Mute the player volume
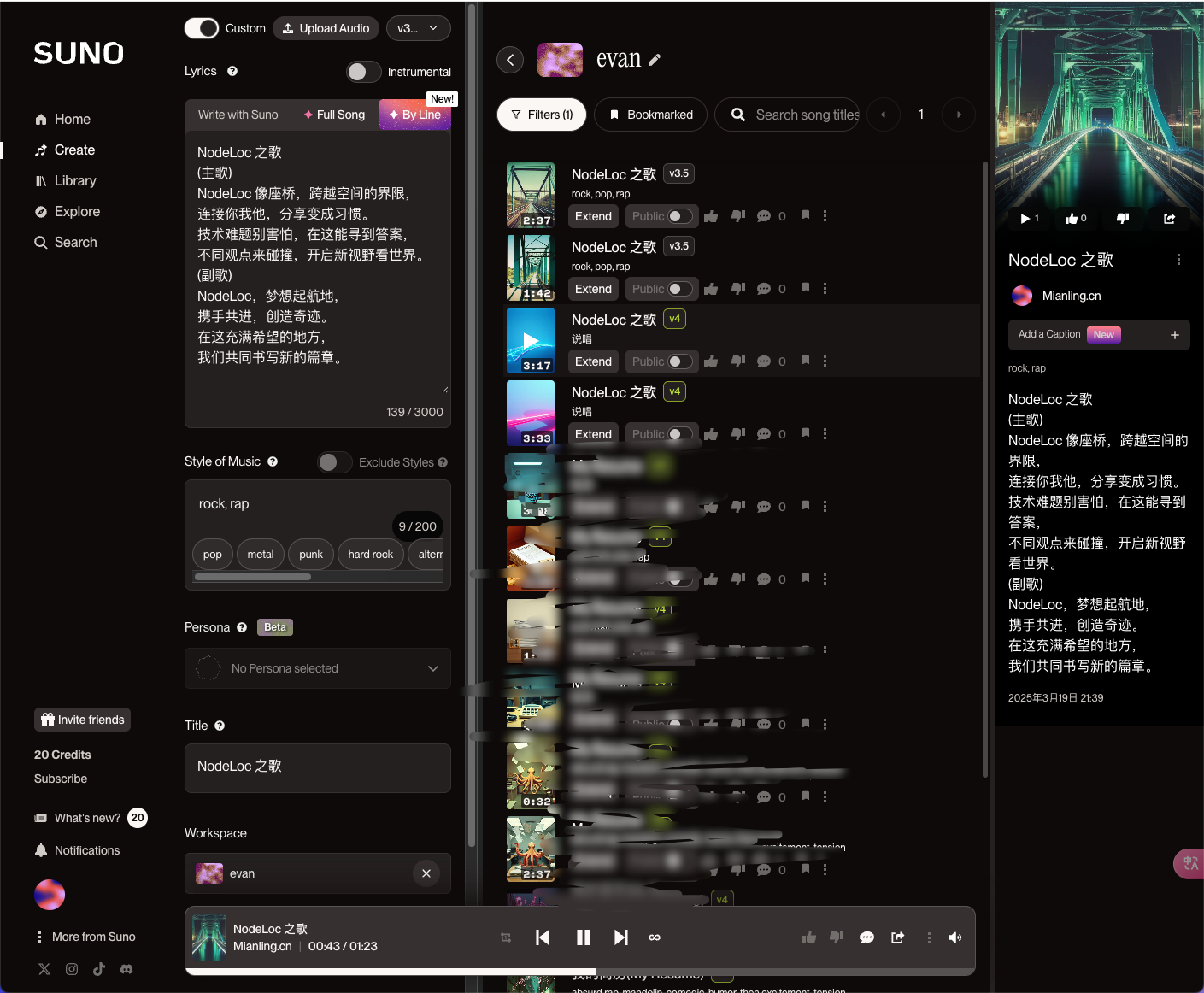This screenshot has width=1204, height=993. coord(955,937)
